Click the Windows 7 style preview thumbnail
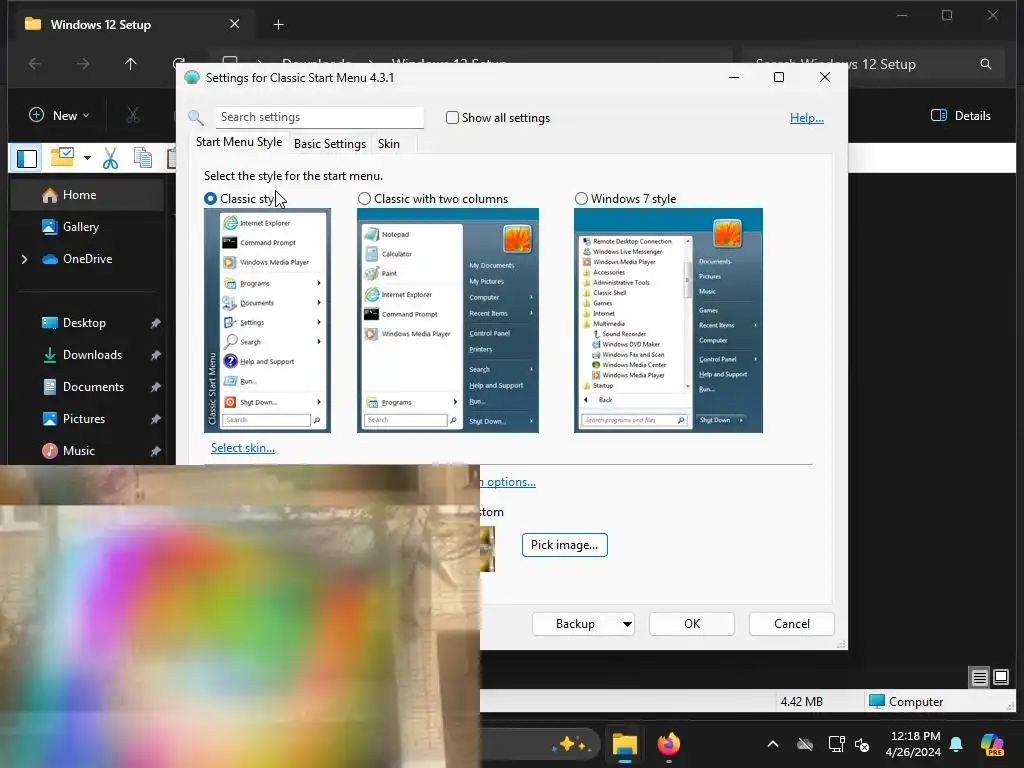This screenshot has width=1024, height=768. click(668, 320)
